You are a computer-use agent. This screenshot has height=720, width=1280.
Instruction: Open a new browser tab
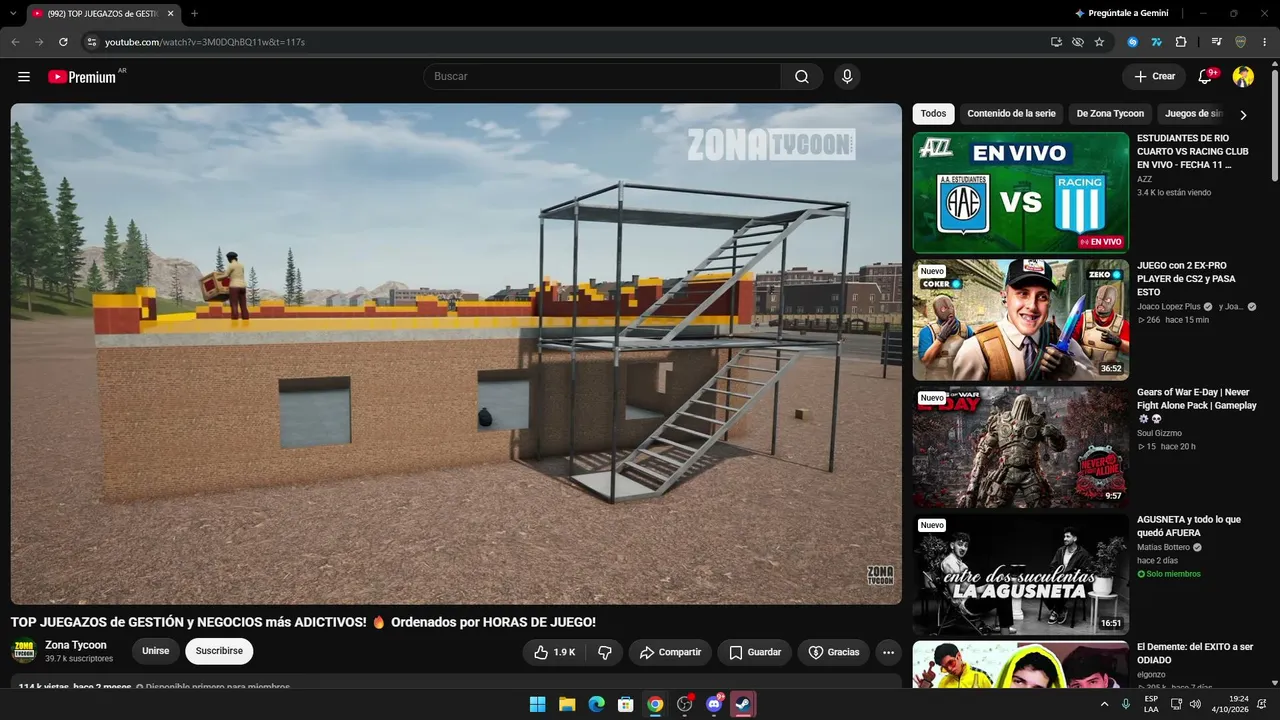(194, 13)
